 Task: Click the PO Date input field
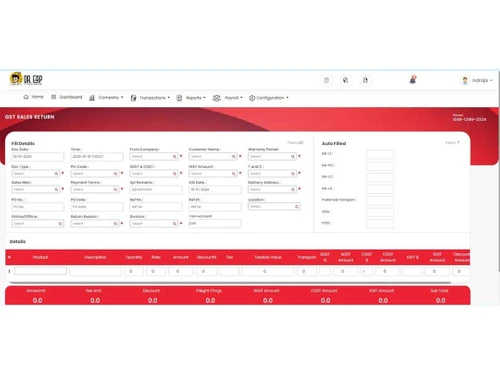click(x=97, y=207)
